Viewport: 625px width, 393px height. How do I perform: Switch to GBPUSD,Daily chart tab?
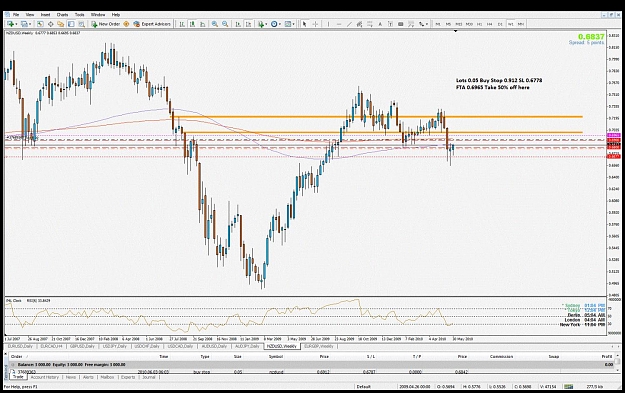pos(82,346)
